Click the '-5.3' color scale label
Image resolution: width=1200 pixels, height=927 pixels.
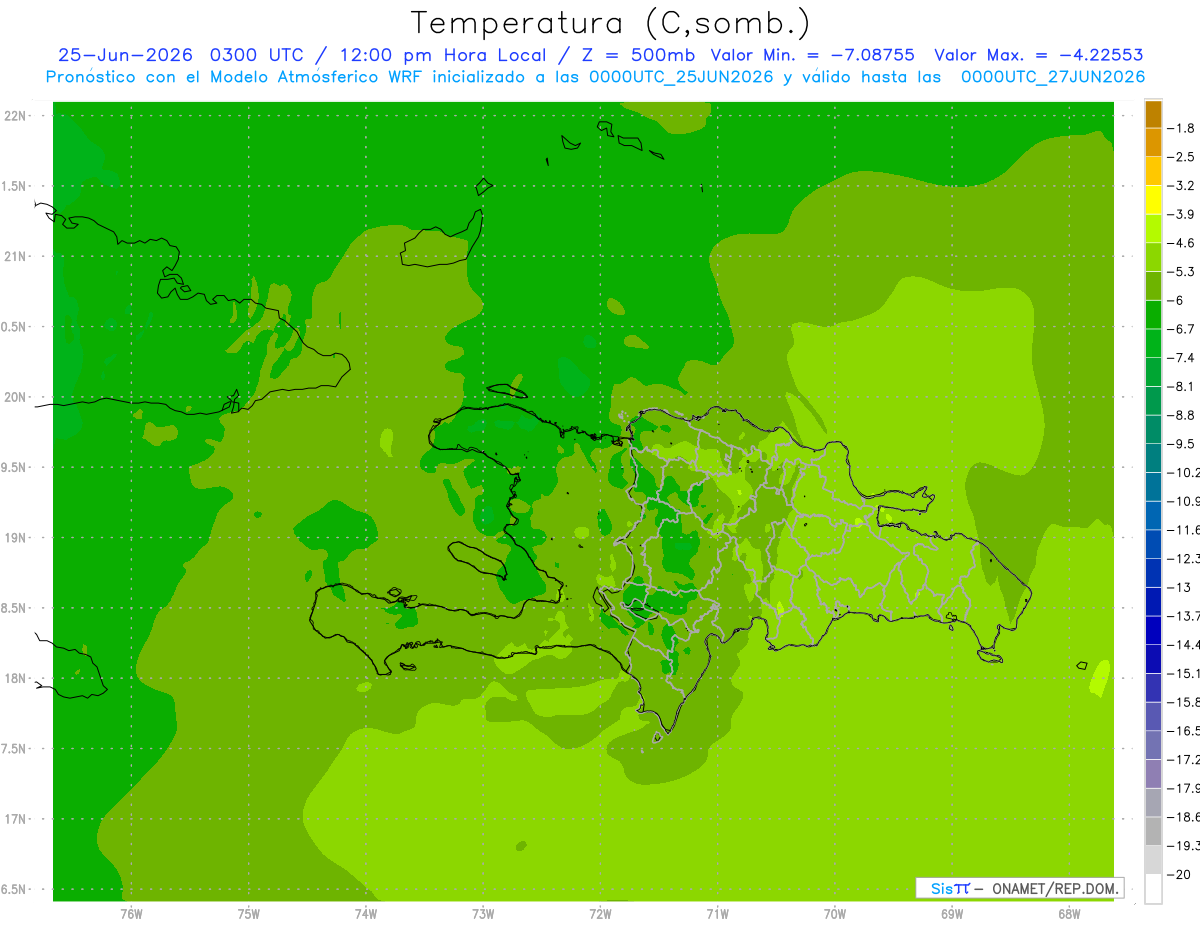point(1182,271)
